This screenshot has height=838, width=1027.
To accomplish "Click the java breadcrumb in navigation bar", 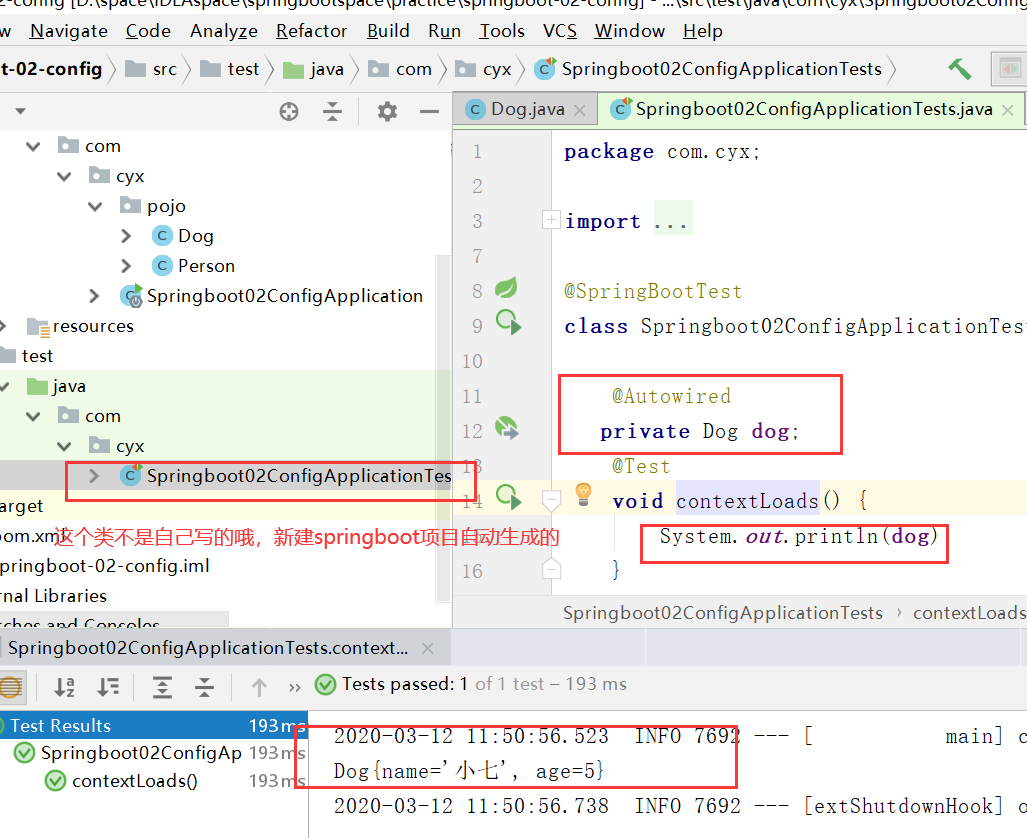I will (313, 69).
